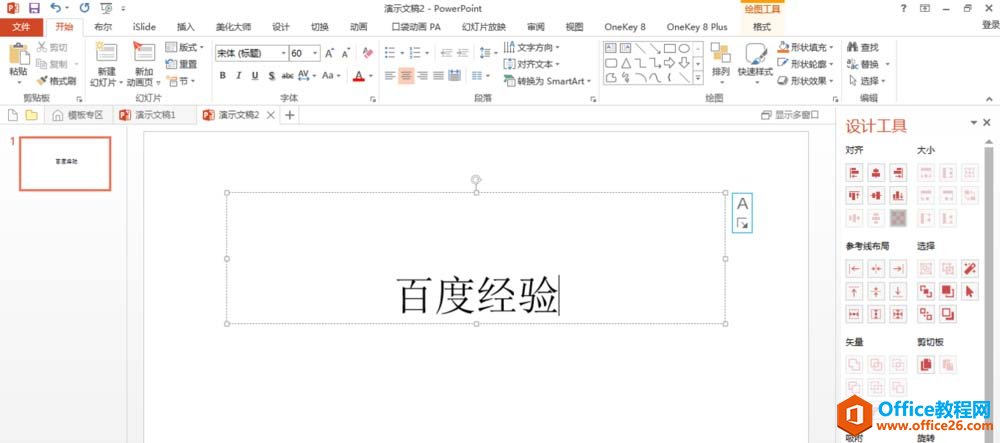Viewport: 1000px width, 443px height.
Task: Toggle Align Right paragraph alignment
Action: (422, 75)
